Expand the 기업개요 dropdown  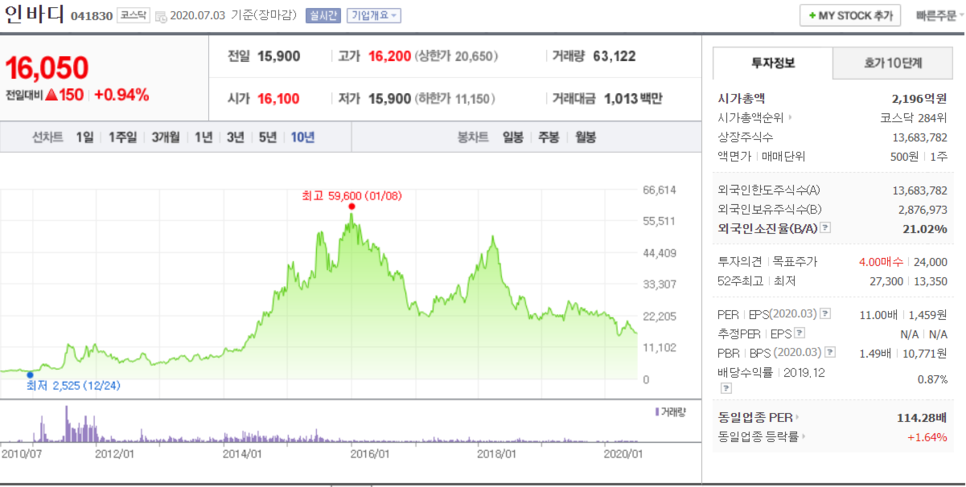pos(374,15)
